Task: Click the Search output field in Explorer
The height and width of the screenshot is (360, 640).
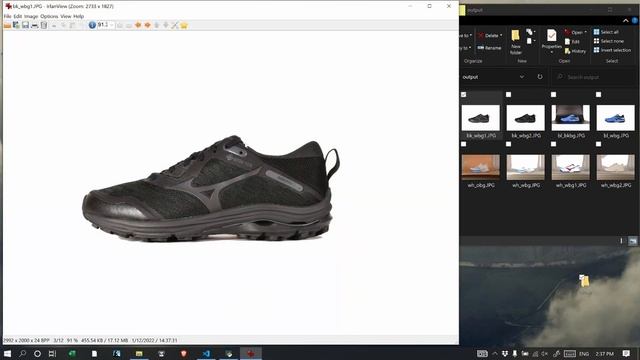Action: 593,77
